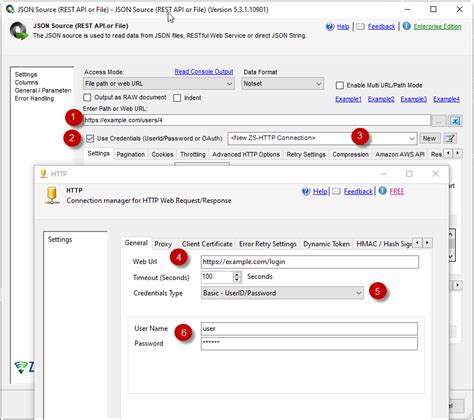Image resolution: width=474 pixels, height=420 pixels.
Task: Switch to the Proxy tab
Action: pos(163,244)
